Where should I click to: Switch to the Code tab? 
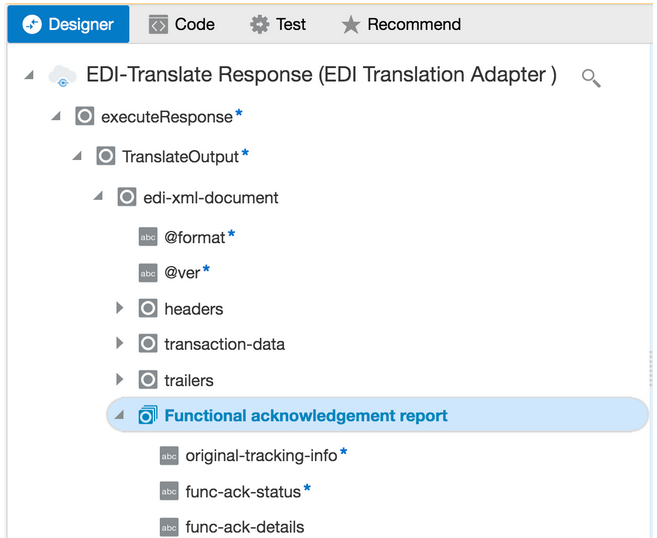[182, 24]
